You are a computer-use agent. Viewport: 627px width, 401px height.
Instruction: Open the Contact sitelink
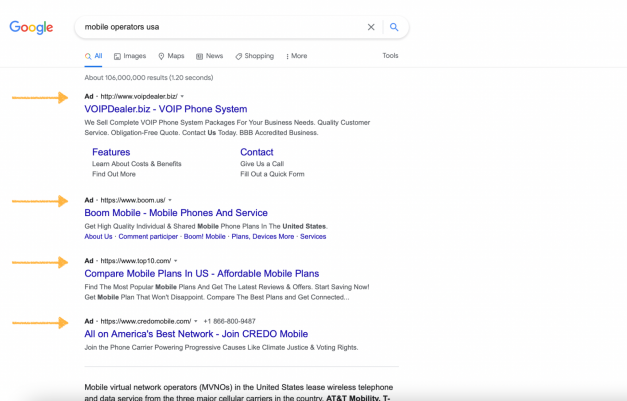pos(257,152)
